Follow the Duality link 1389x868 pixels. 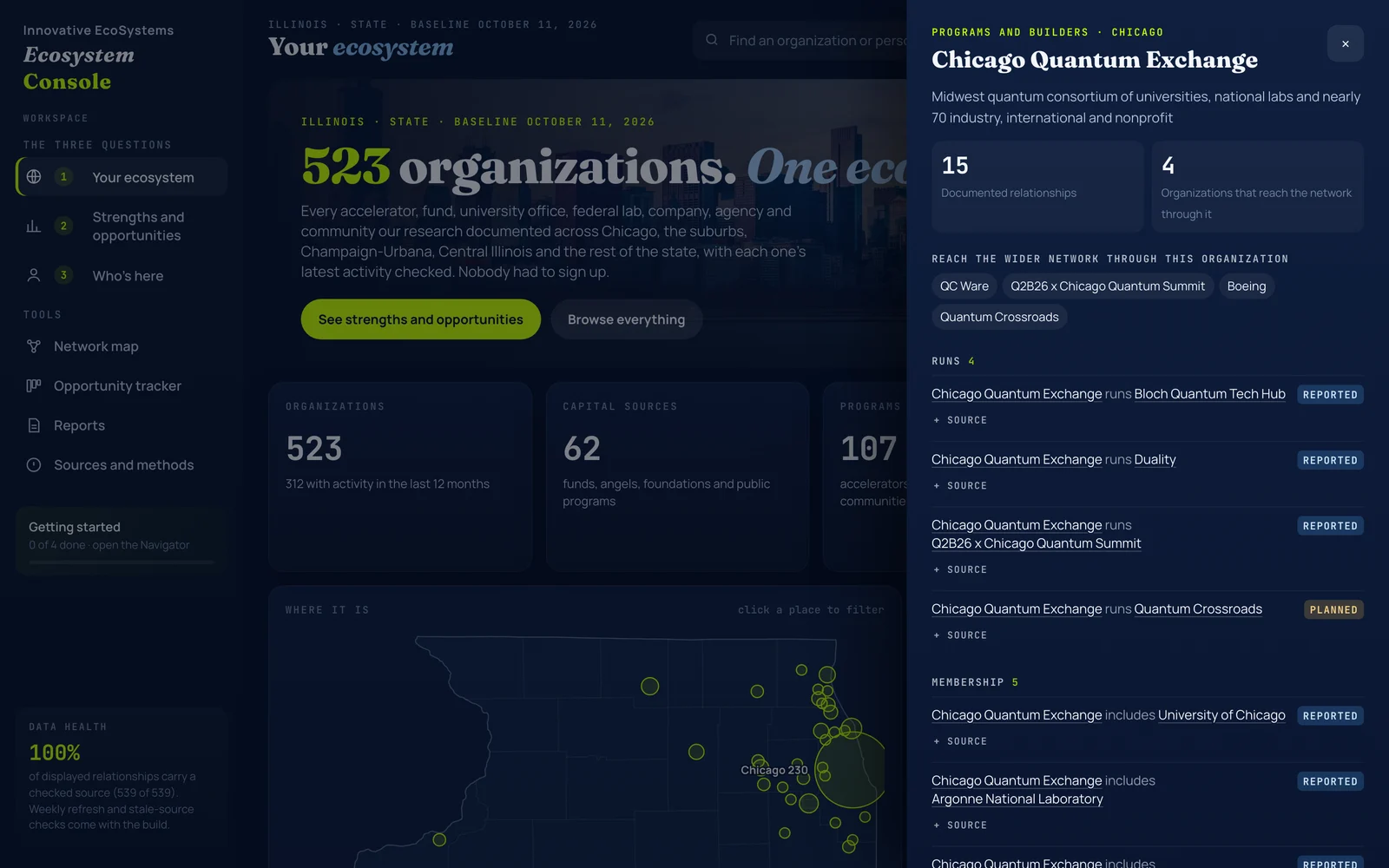tap(1155, 460)
